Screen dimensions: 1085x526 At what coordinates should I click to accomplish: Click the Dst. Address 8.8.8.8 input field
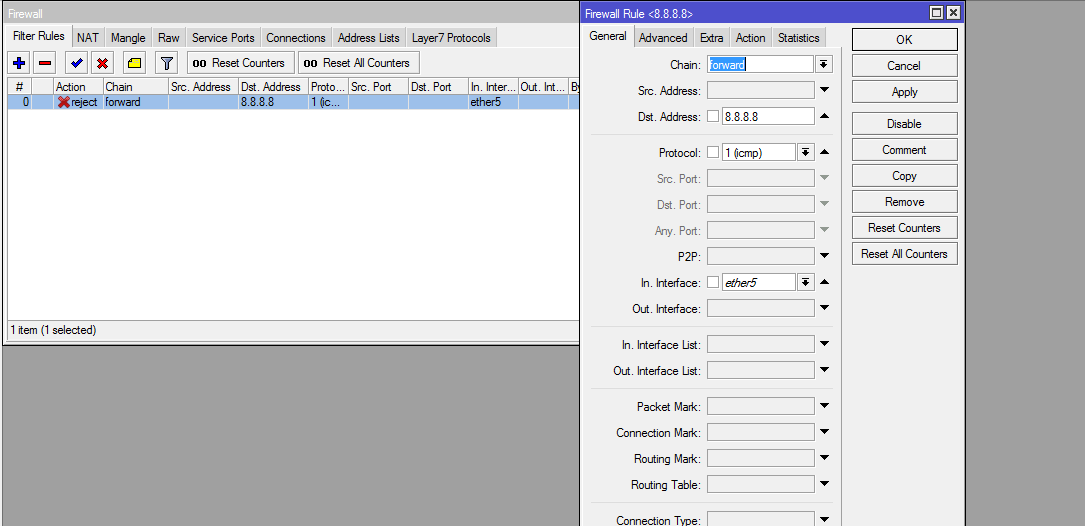tap(767, 116)
